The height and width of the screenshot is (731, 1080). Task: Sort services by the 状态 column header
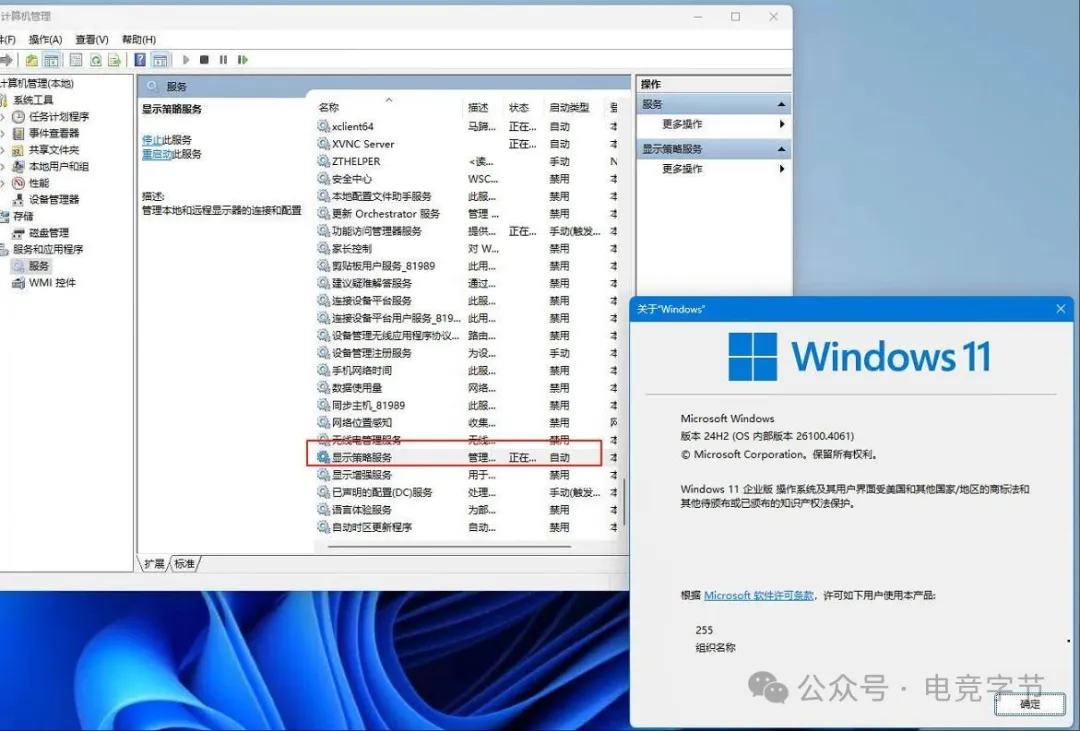[523, 107]
